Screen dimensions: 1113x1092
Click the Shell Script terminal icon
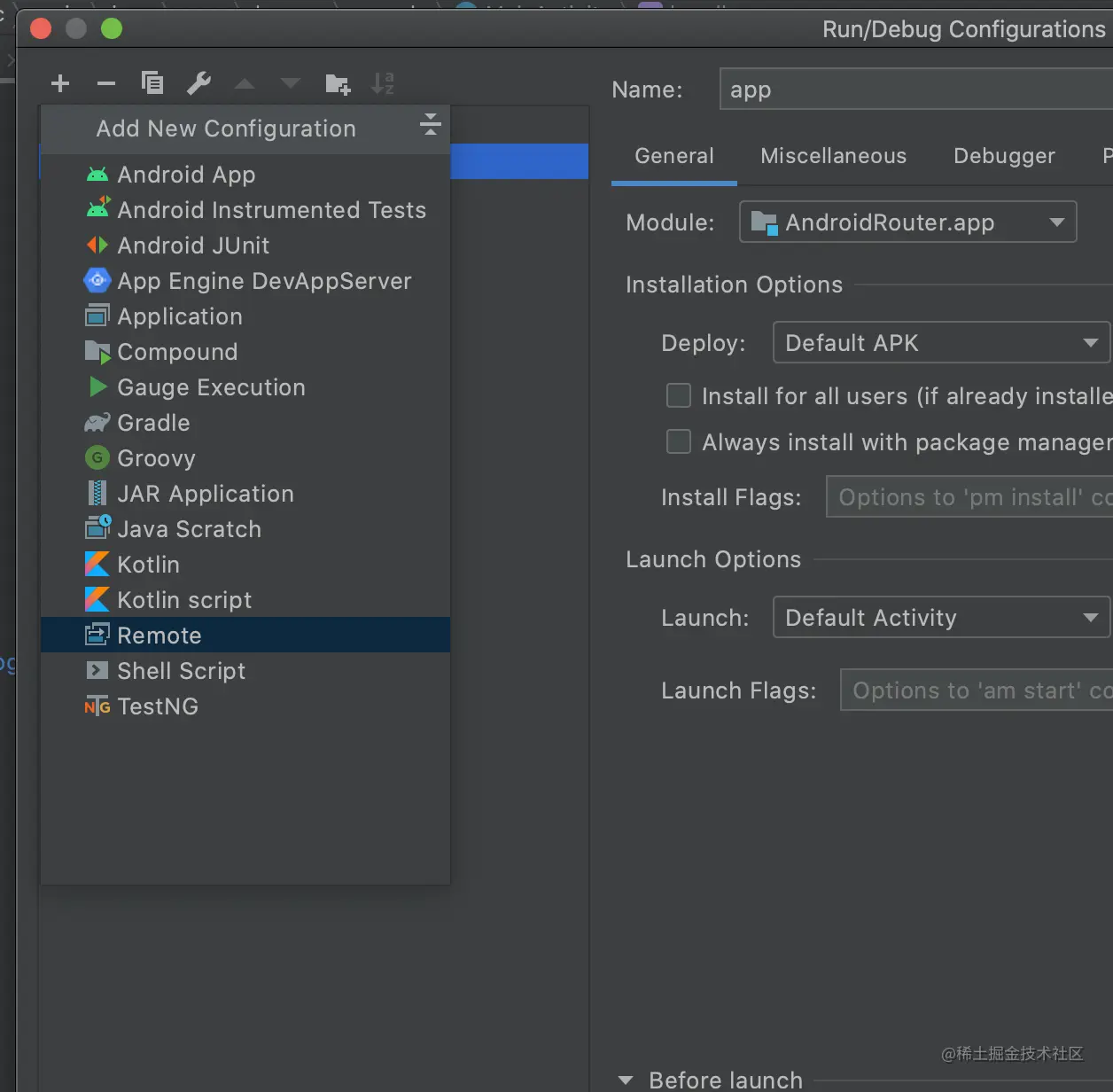(x=97, y=670)
